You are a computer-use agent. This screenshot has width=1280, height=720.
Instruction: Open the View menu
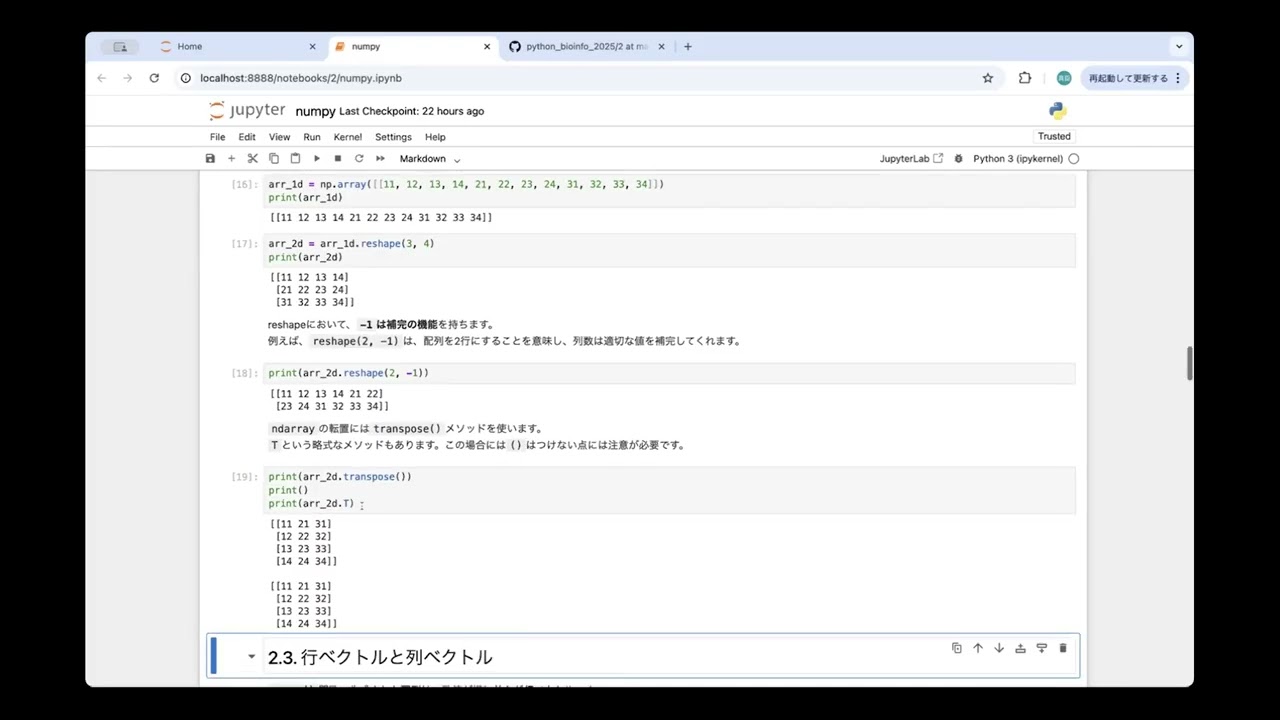(x=279, y=137)
